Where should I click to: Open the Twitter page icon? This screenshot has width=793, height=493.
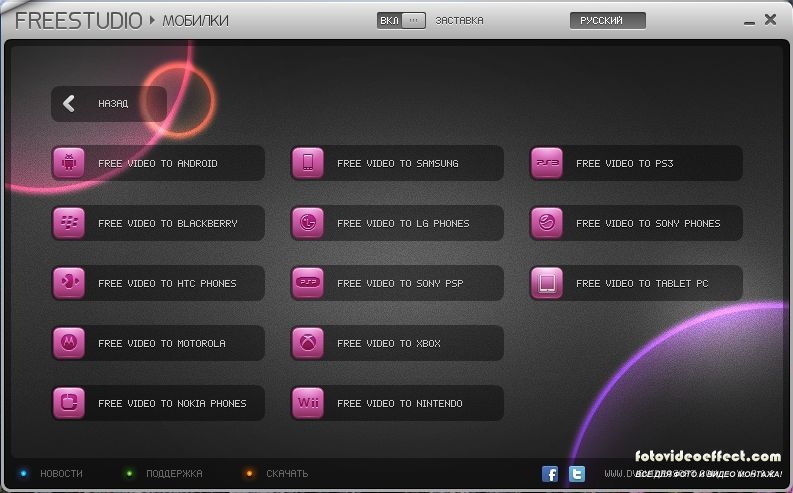(x=577, y=474)
